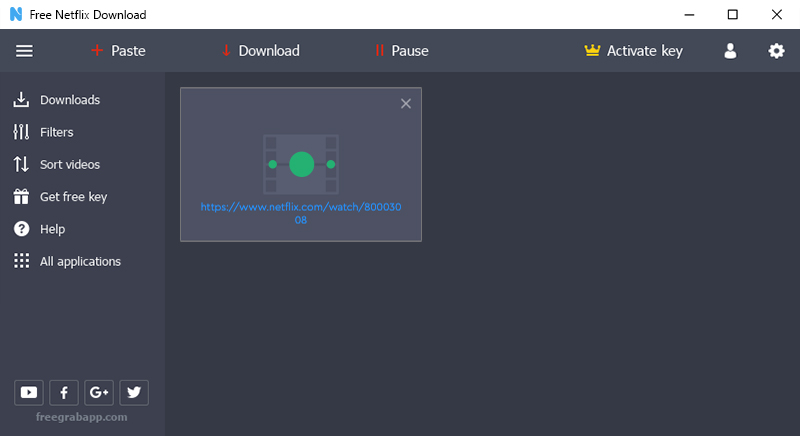
Task: Maximize the Free Netflix Download window
Action: (x=733, y=14)
